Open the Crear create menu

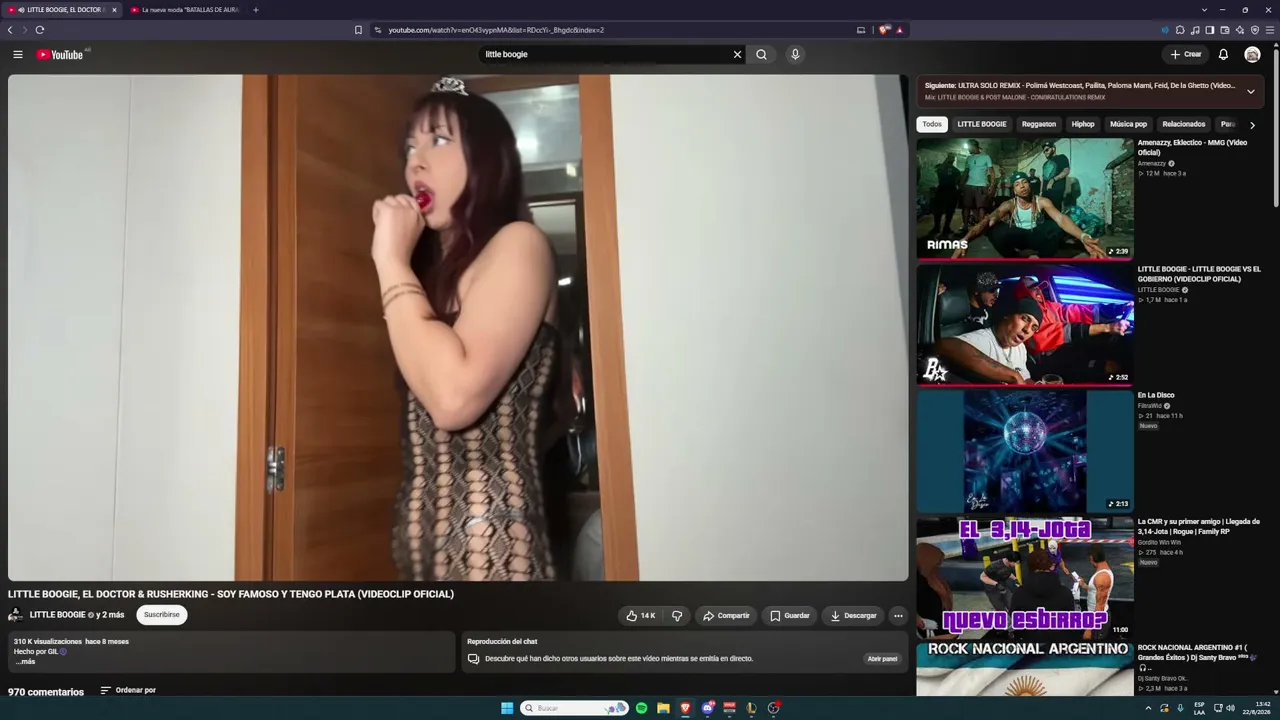point(1186,54)
